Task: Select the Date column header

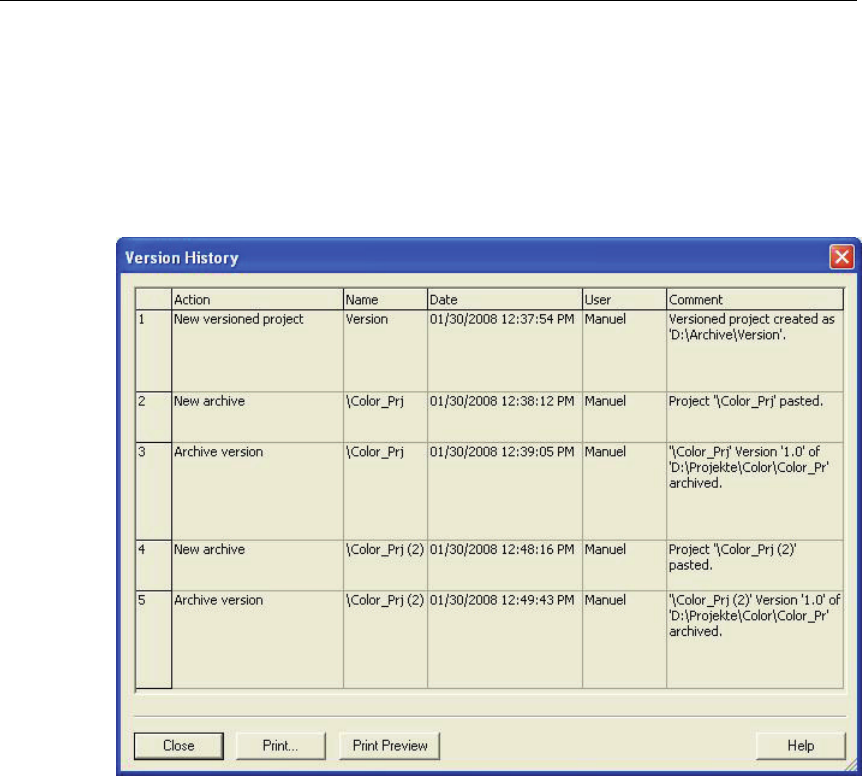Action: (x=505, y=300)
